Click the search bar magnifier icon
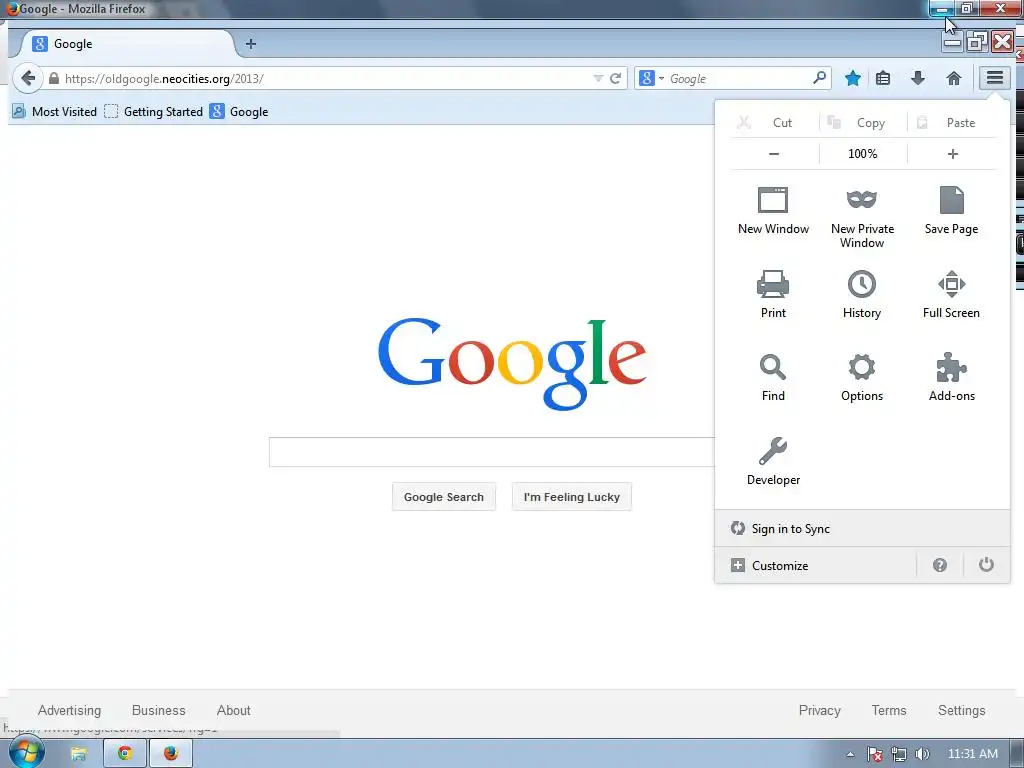The image size is (1024, 768). pos(819,78)
